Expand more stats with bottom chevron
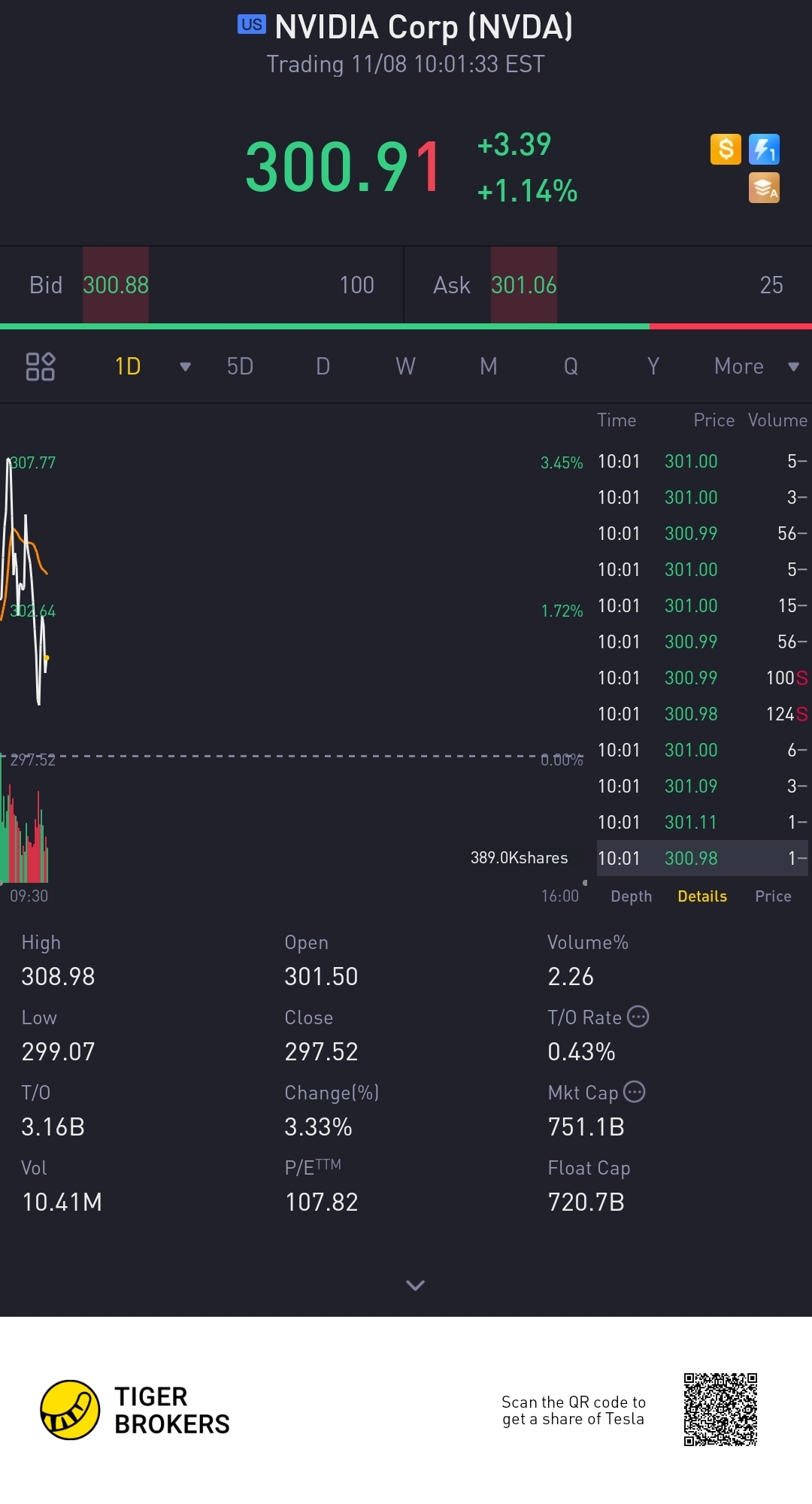 [415, 1285]
